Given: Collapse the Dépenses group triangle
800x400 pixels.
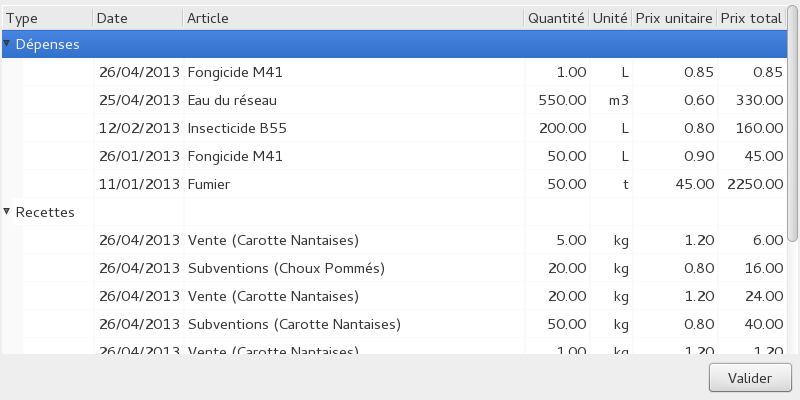Looking at the screenshot, I should click(7, 43).
